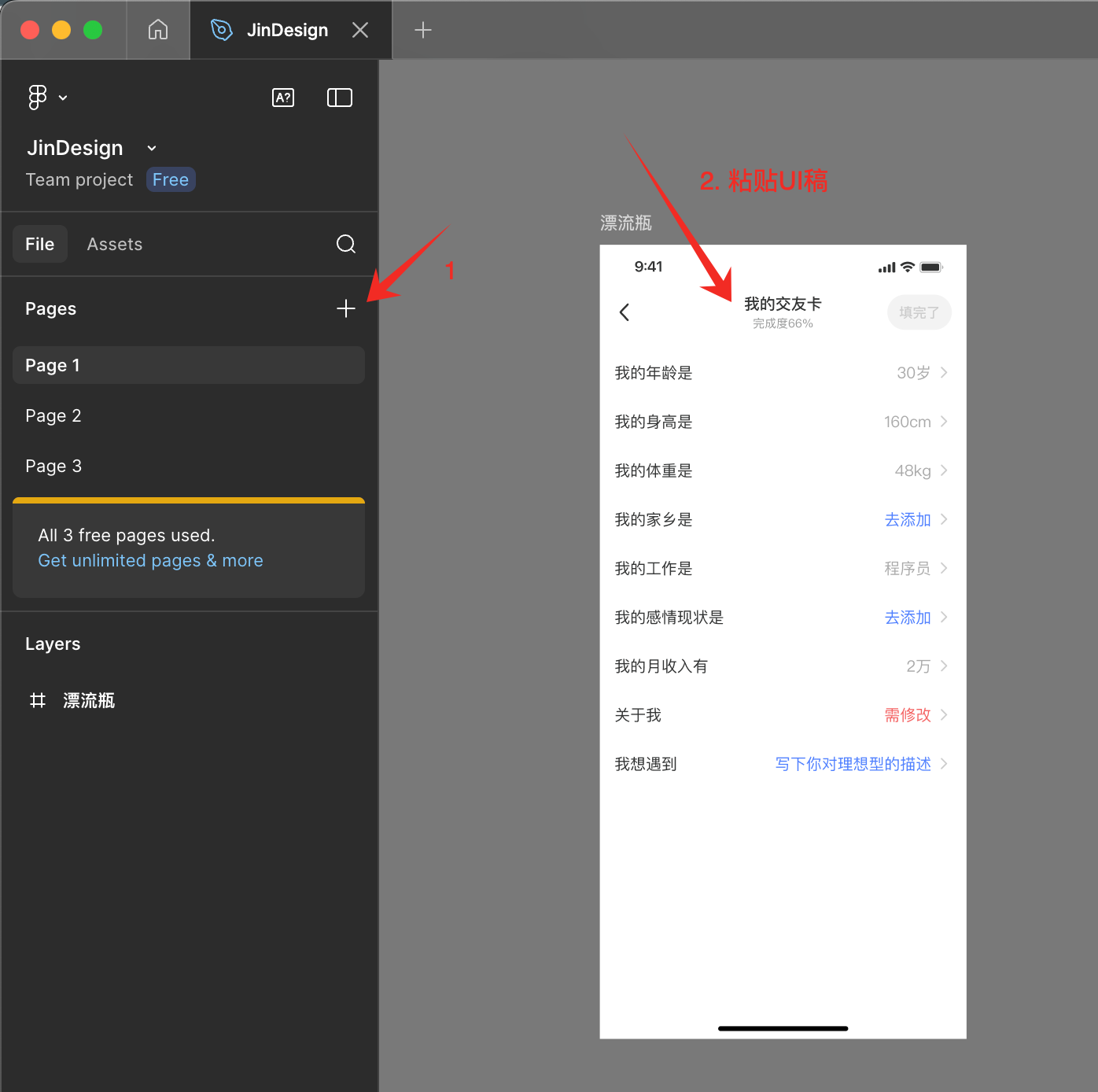Expand the chevron next to Figma logo
1098x1092 pixels.
[x=63, y=98]
